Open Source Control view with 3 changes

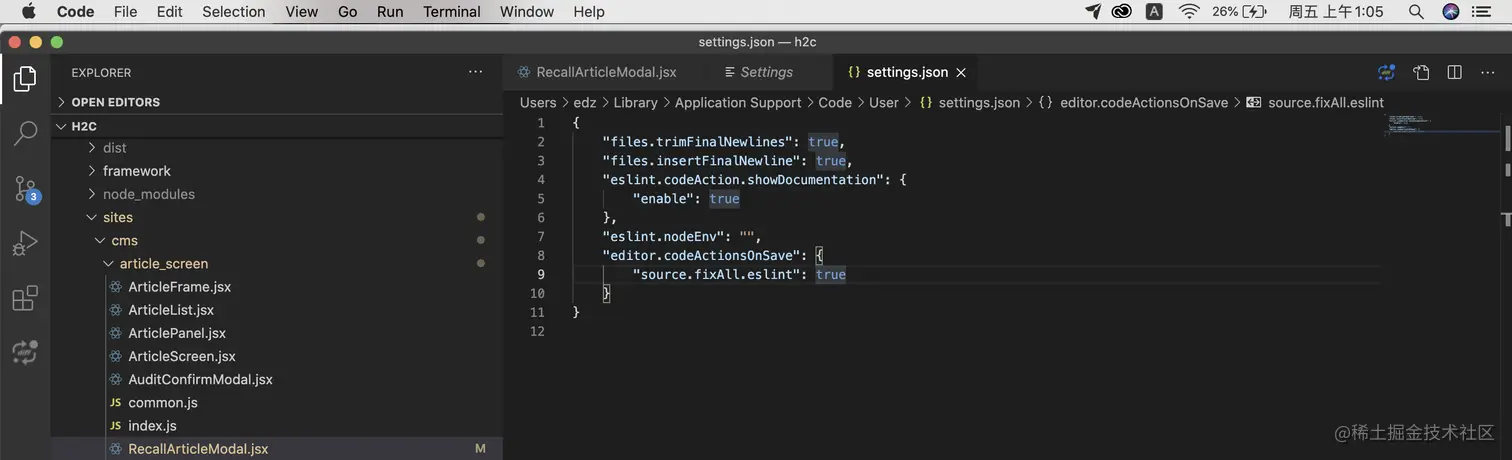tap(25, 189)
